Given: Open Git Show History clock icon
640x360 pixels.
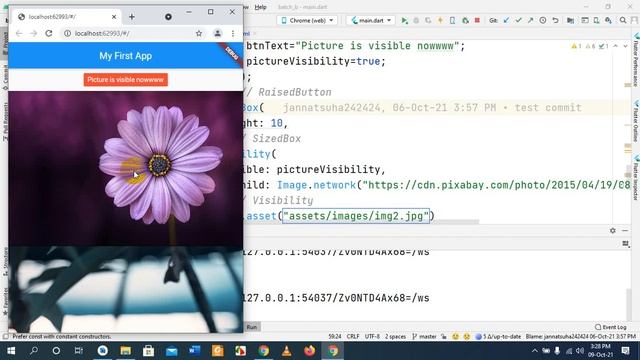Looking at the screenshot, I should [x=542, y=20].
